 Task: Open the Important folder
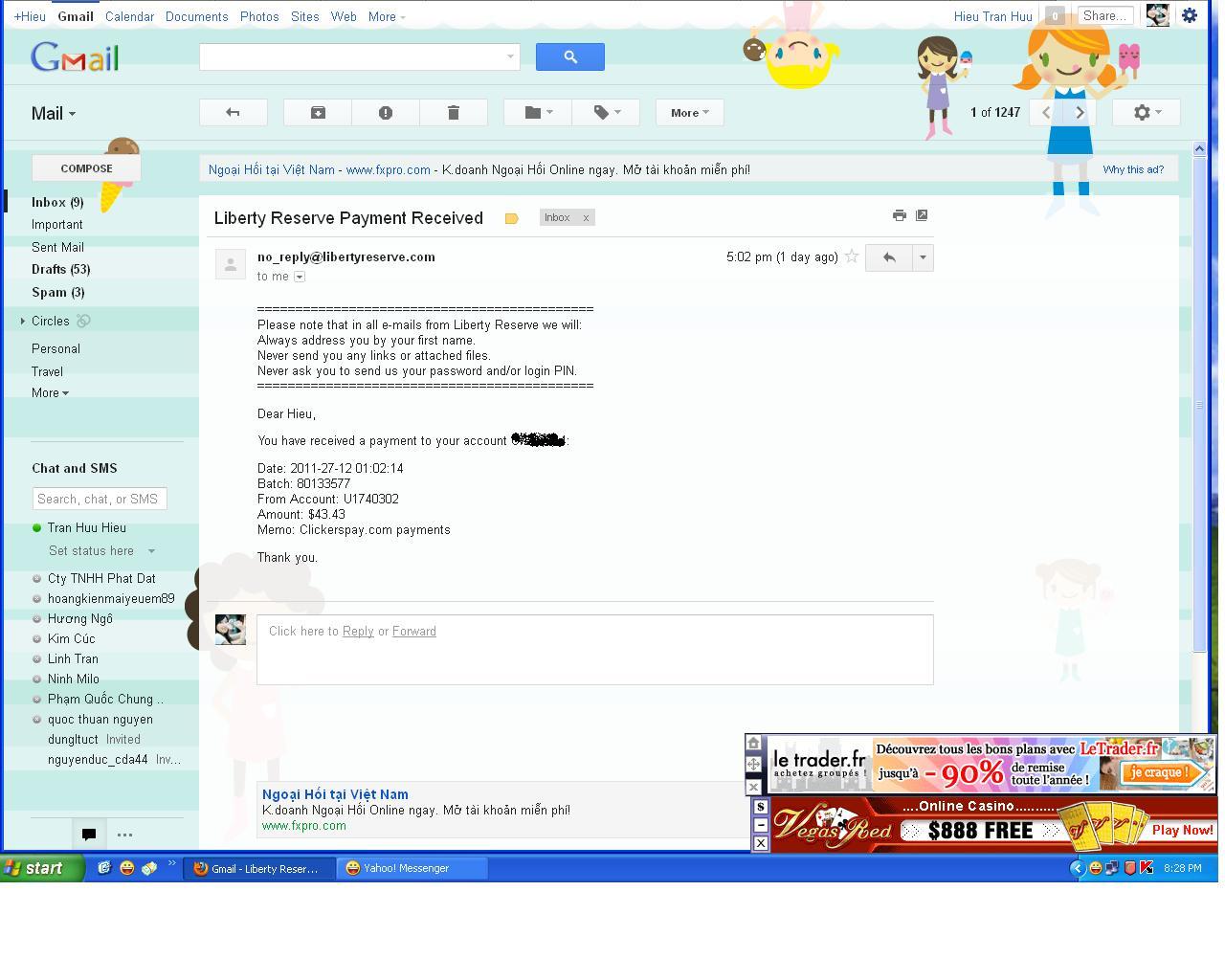[57, 224]
